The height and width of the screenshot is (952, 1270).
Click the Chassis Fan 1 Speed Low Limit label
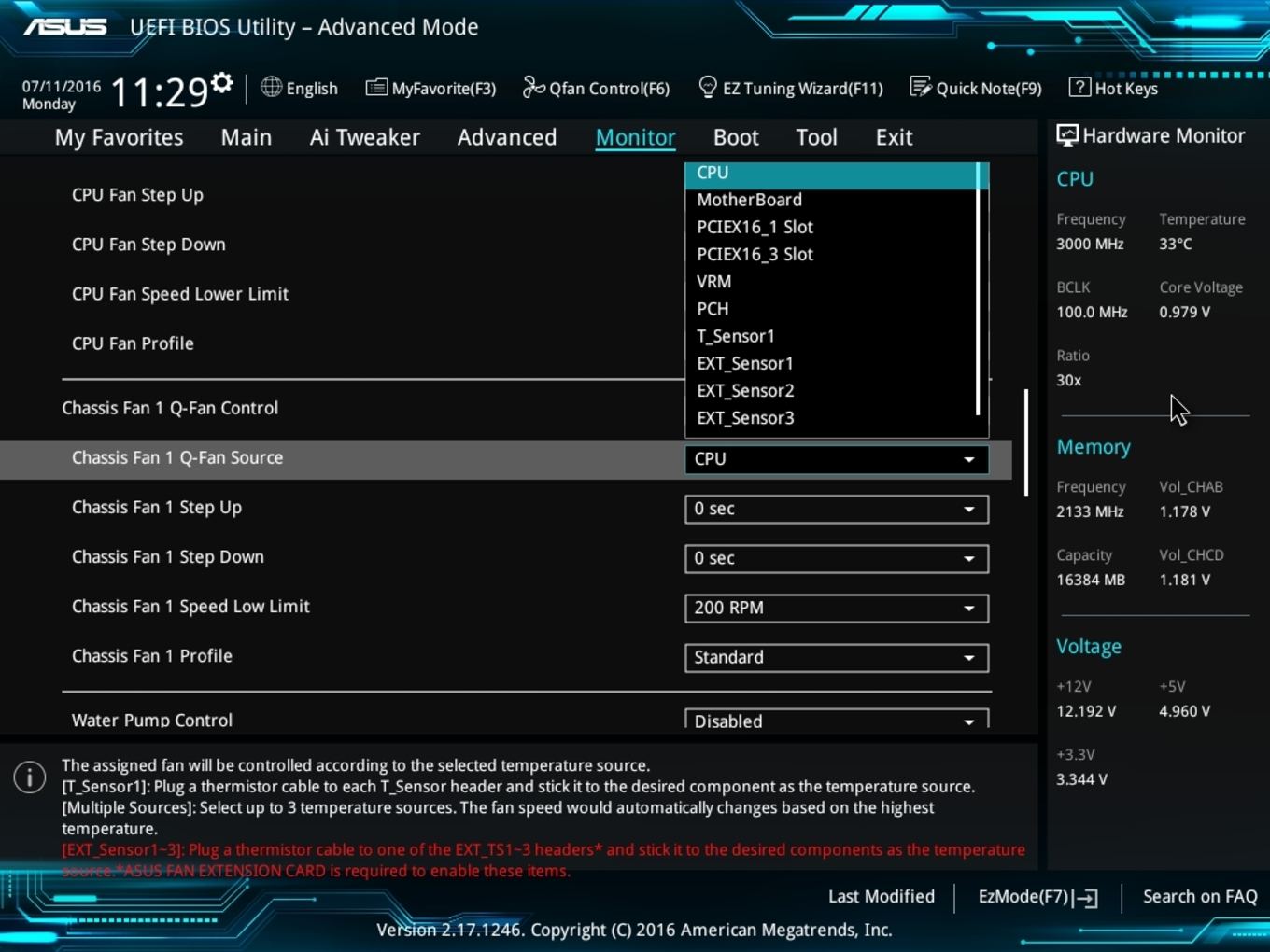[190, 607]
